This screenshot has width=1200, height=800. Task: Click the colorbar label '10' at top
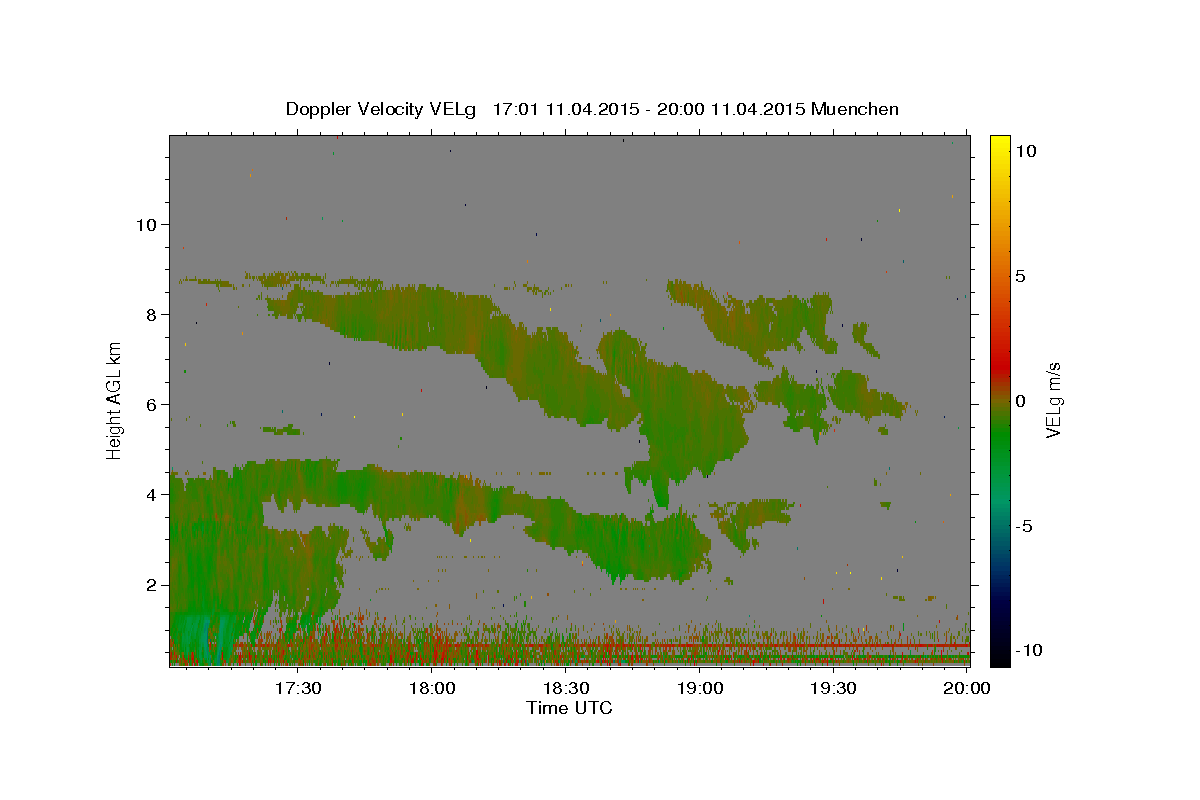1024,150
